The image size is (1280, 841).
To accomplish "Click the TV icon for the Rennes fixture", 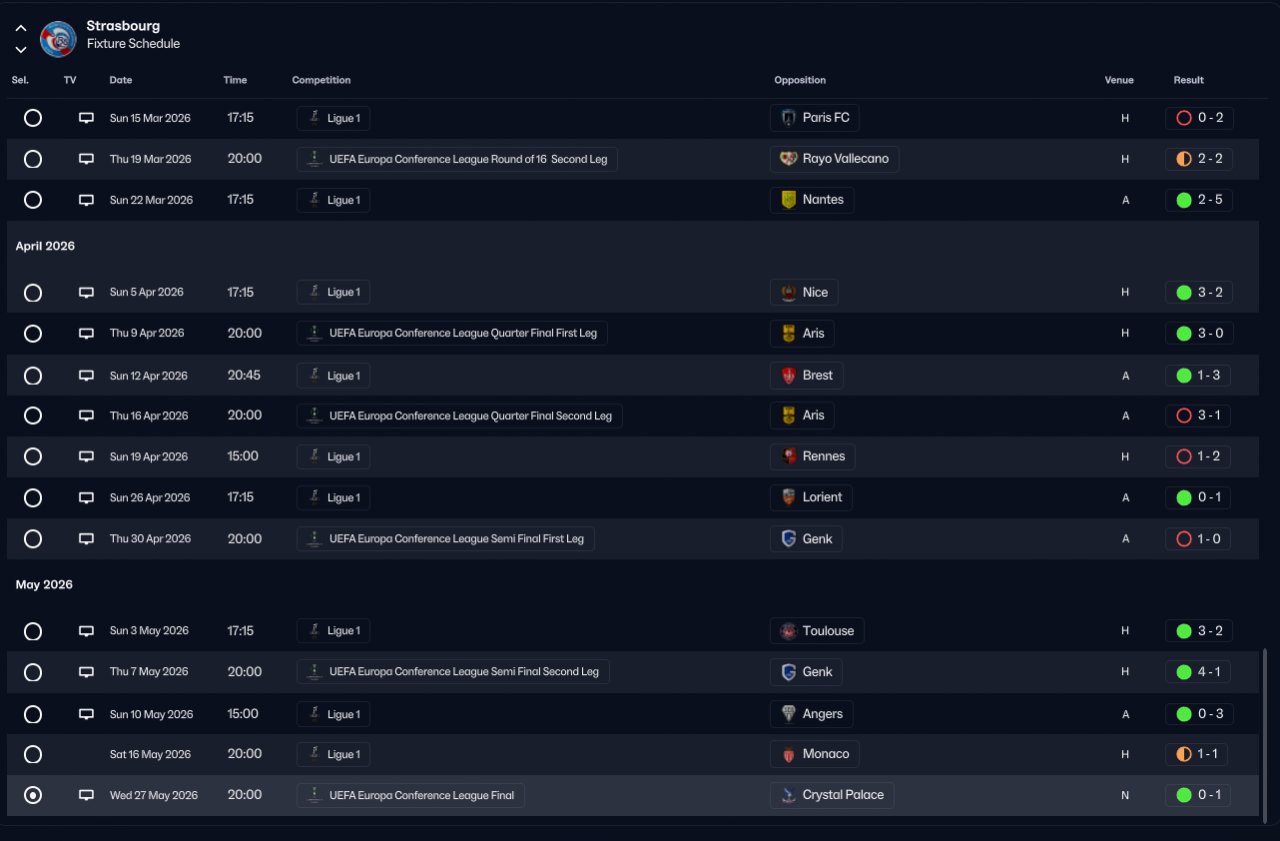I will (x=87, y=457).
